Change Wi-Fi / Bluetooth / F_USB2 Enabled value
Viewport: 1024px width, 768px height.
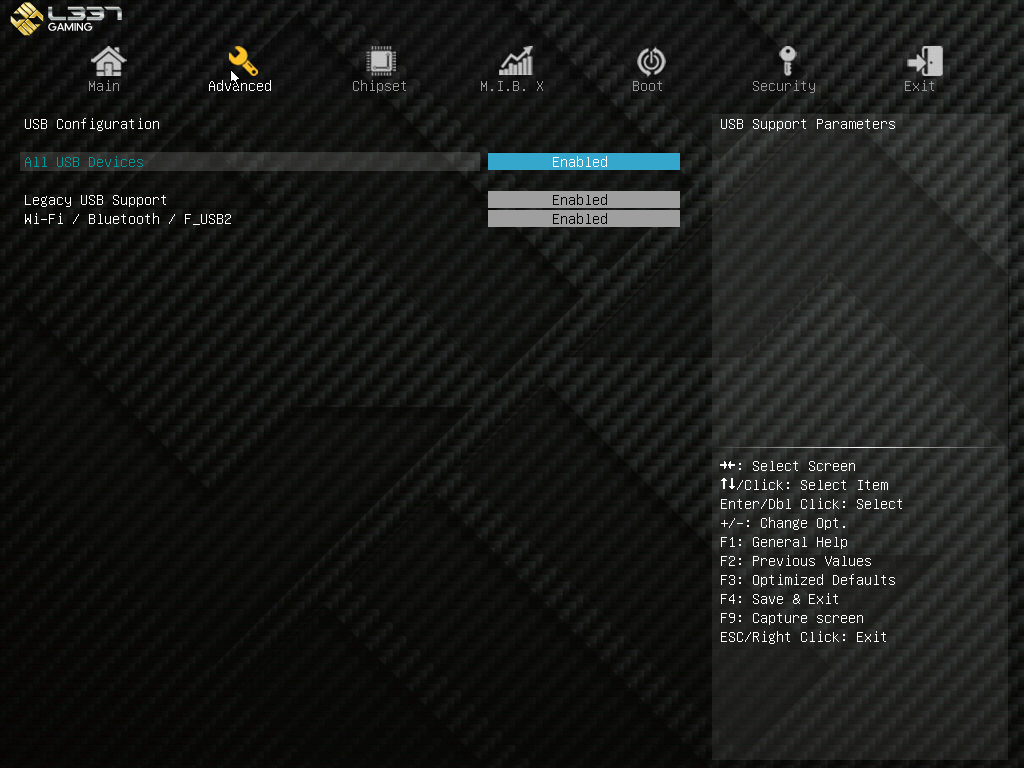583,218
